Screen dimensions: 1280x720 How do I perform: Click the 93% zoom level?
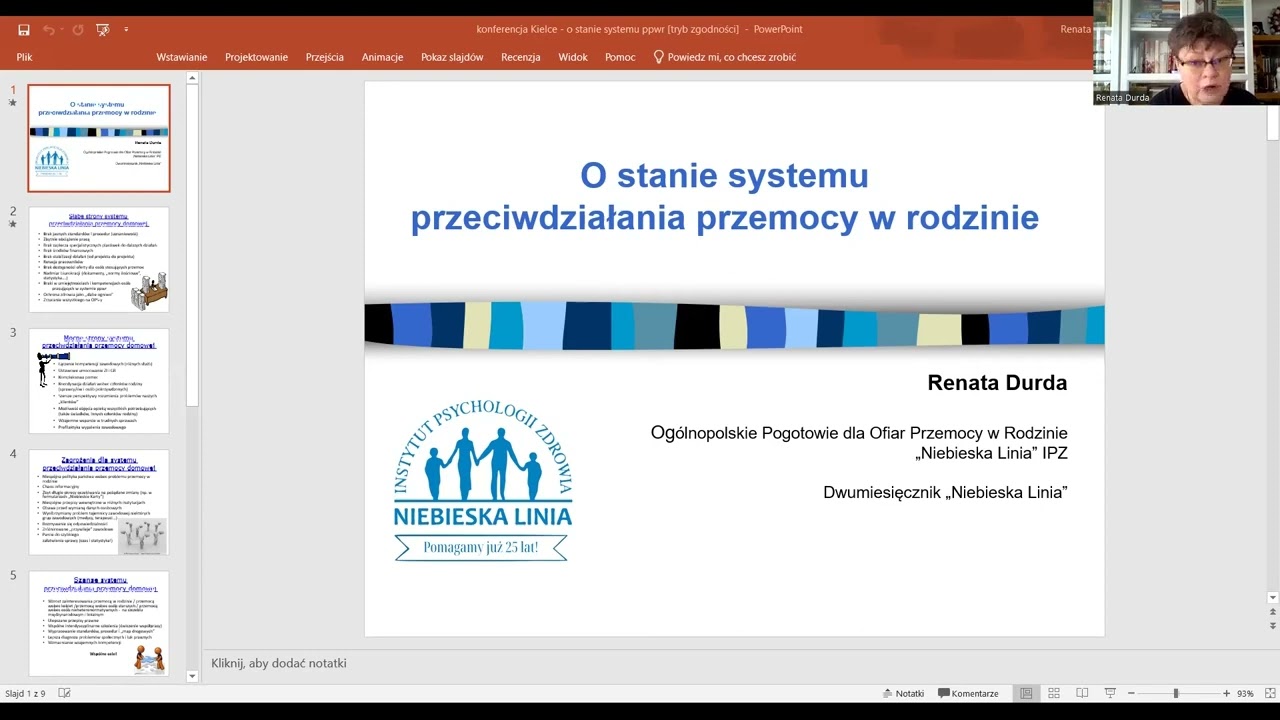click(1245, 693)
